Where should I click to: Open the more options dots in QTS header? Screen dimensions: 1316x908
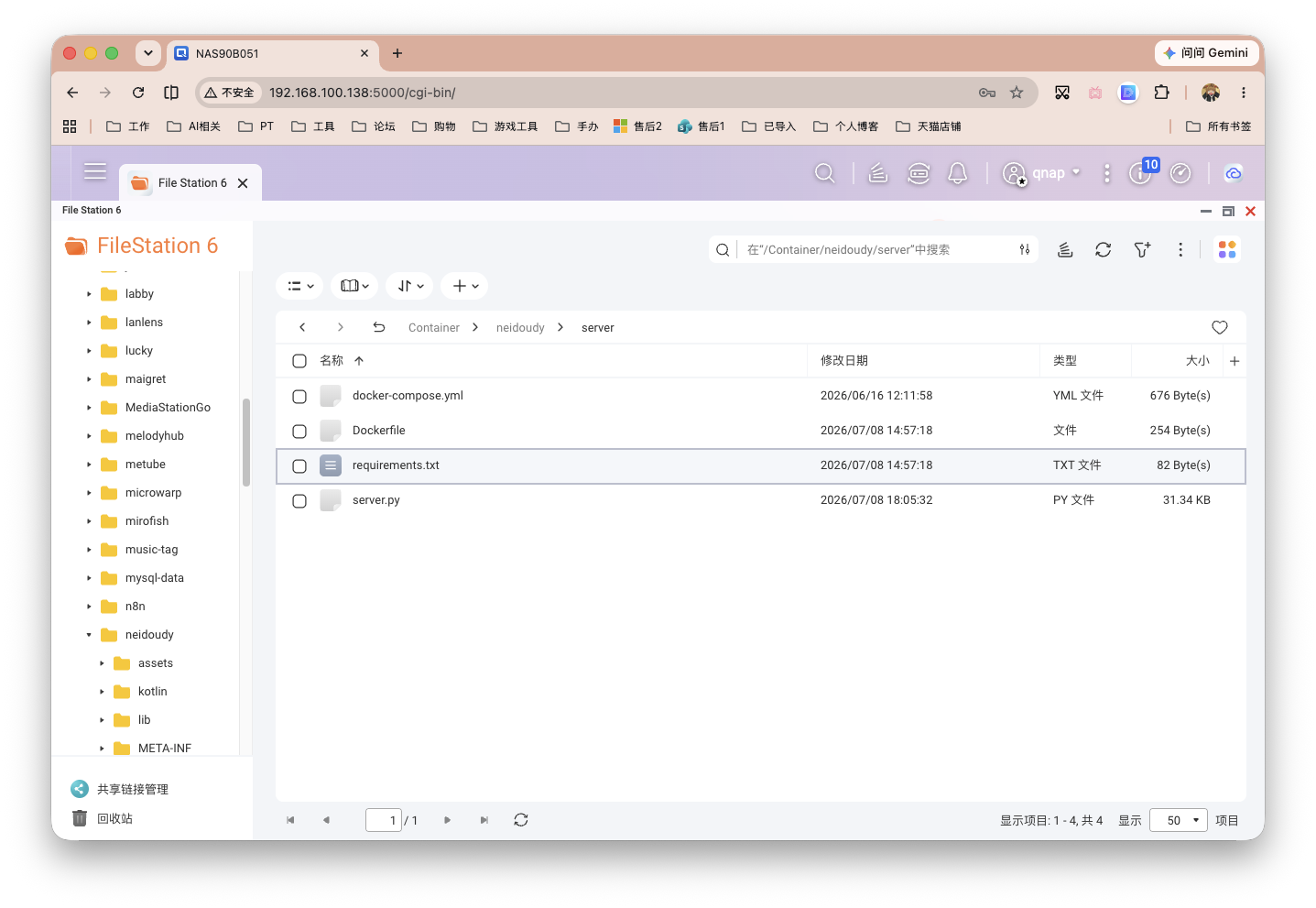pyautogui.click(x=1106, y=173)
